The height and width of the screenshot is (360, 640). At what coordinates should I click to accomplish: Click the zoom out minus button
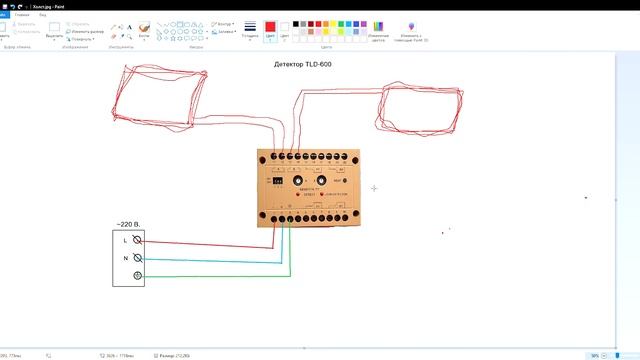pos(604,356)
